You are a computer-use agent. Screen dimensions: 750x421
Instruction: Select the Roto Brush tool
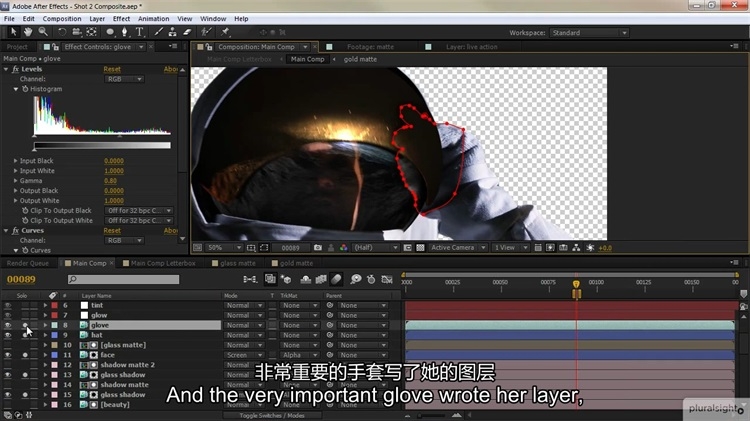coord(206,32)
